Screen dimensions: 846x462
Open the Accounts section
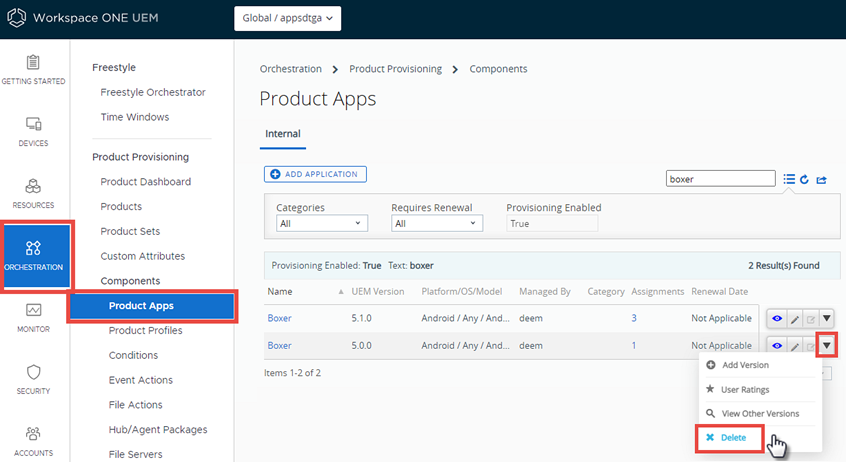(x=33, y=441)
